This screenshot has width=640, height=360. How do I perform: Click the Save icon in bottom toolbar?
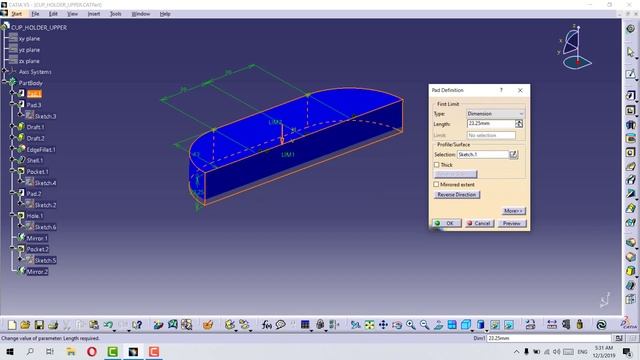39,325
